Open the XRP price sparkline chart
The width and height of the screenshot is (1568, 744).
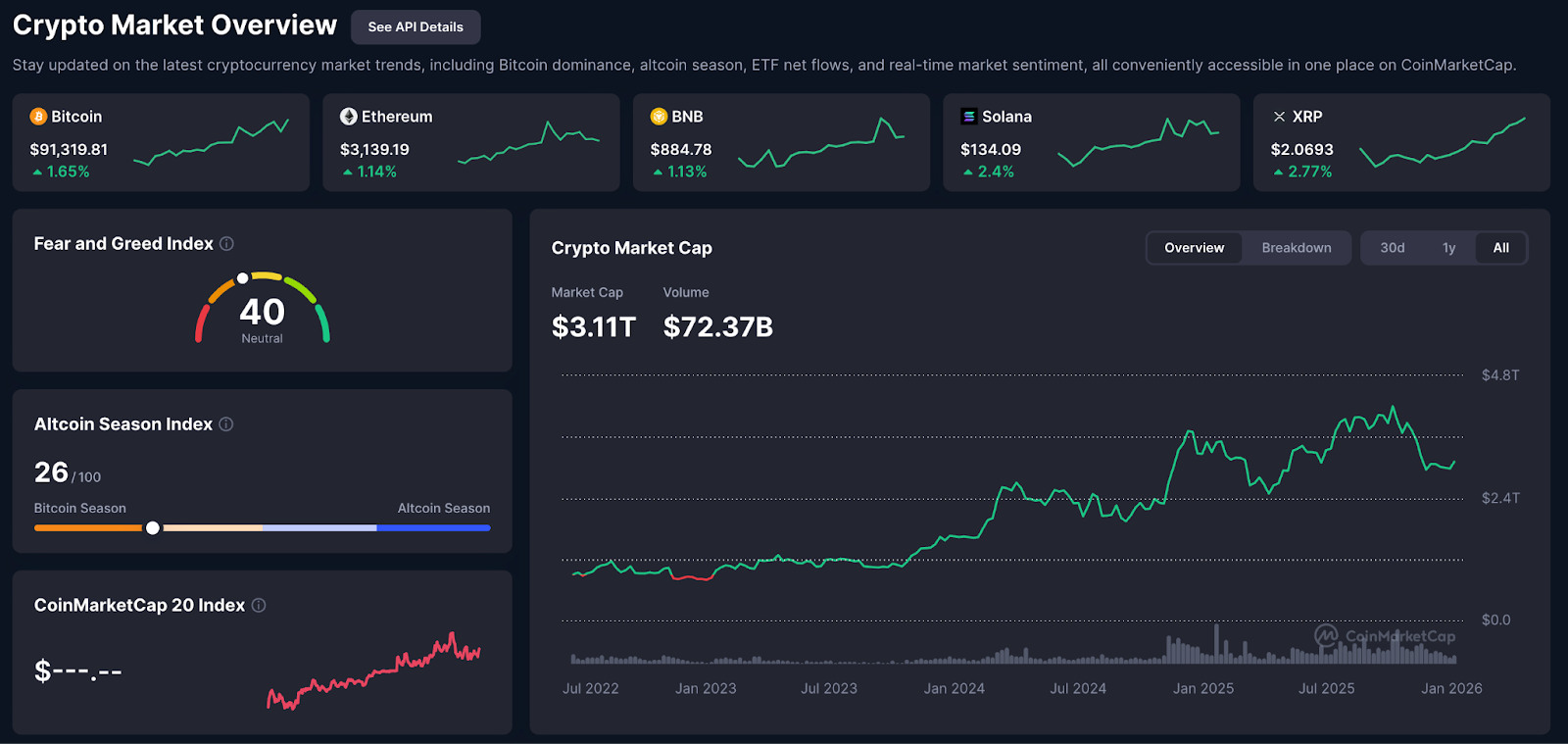(1442, 144)
